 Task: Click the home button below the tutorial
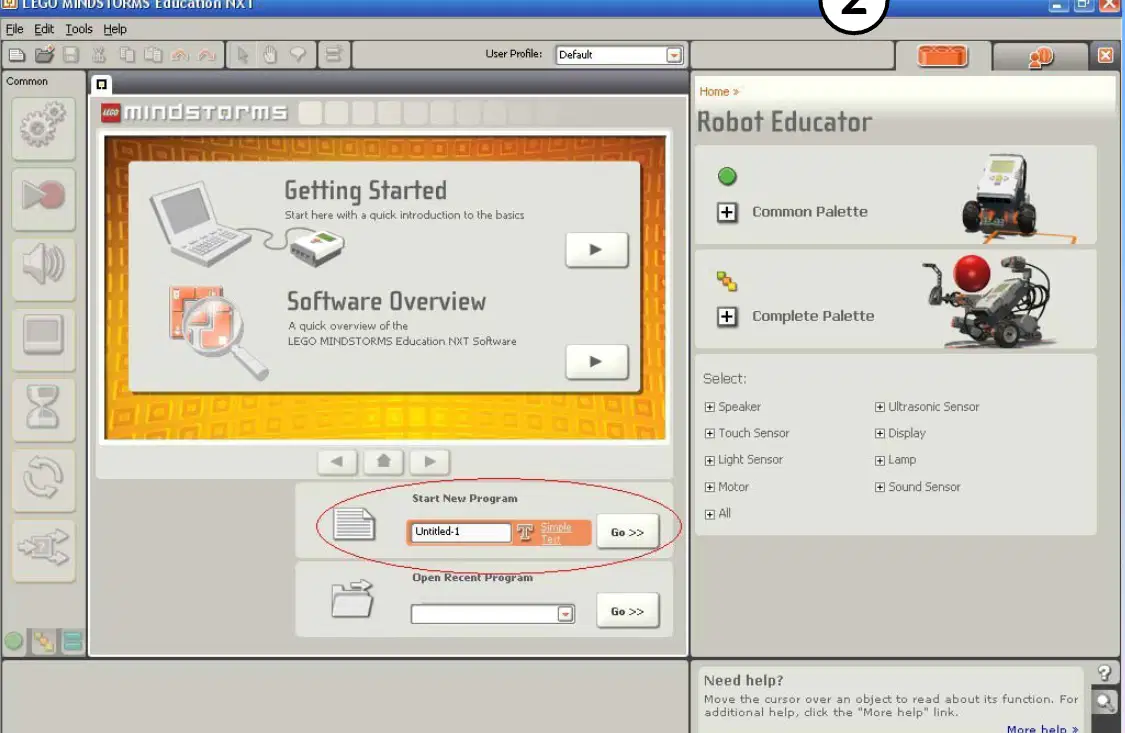pos(384,461)
